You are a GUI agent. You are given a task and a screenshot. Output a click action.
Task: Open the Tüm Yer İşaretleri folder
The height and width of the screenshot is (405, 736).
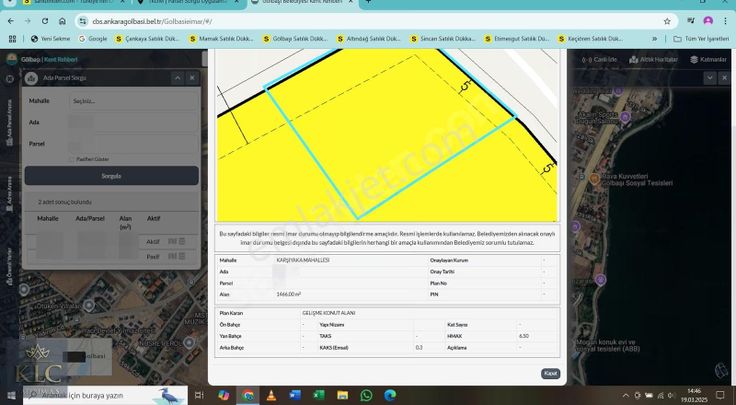click(701, 39)
